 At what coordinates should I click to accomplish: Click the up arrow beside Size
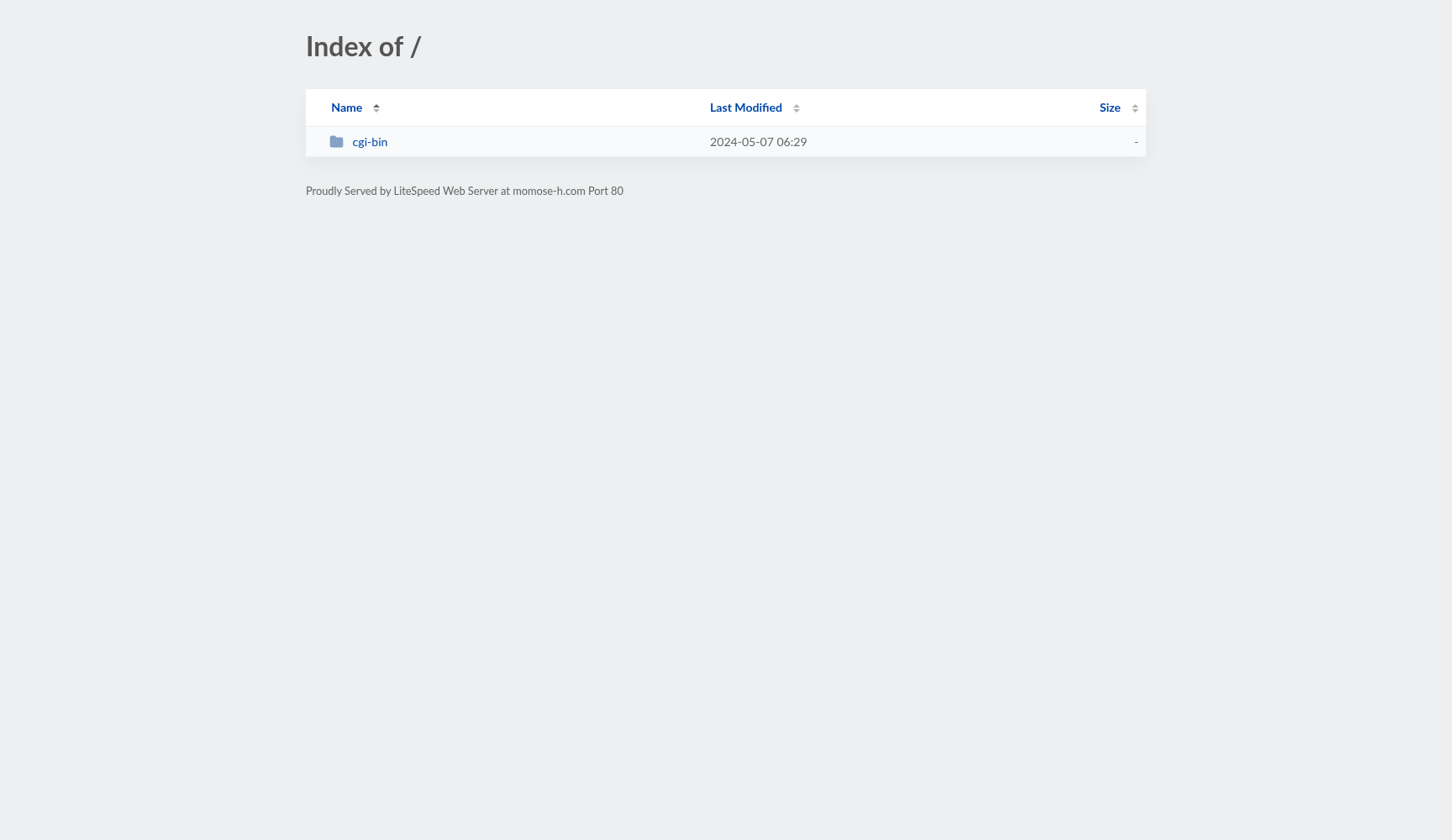coord(1135,105)
